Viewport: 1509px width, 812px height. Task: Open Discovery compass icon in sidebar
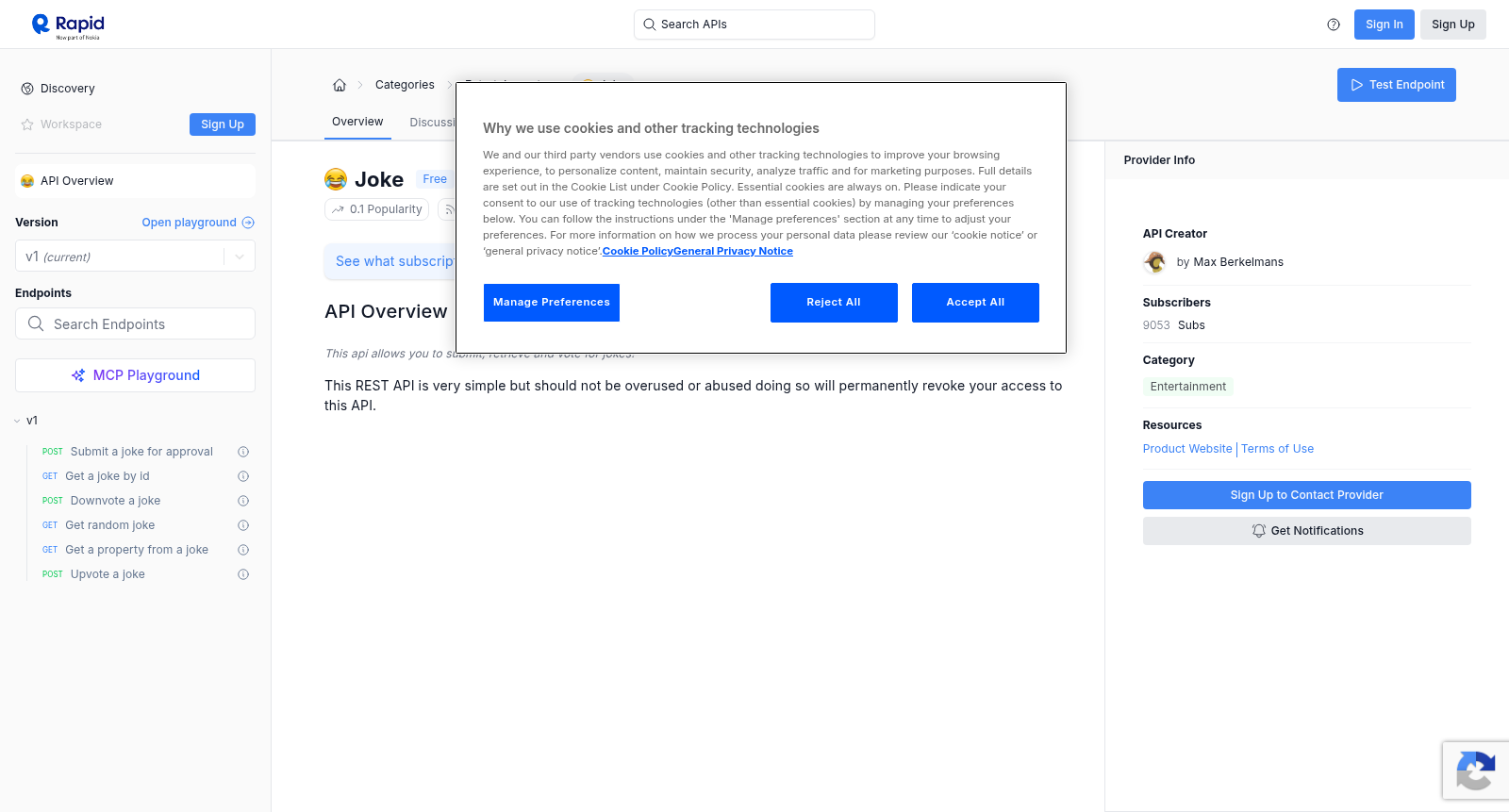[27, 89]
